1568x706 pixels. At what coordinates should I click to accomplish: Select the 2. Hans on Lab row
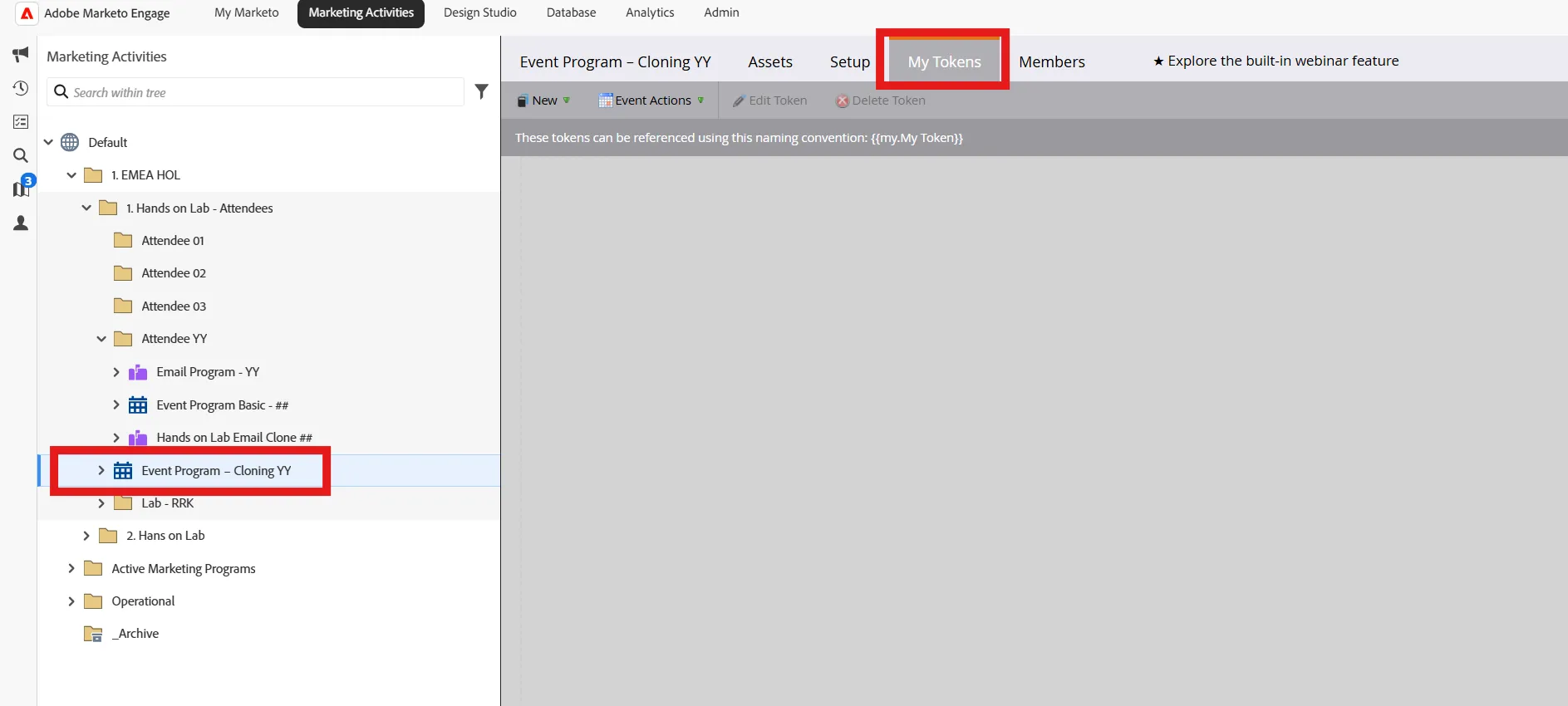click(269, 536)
